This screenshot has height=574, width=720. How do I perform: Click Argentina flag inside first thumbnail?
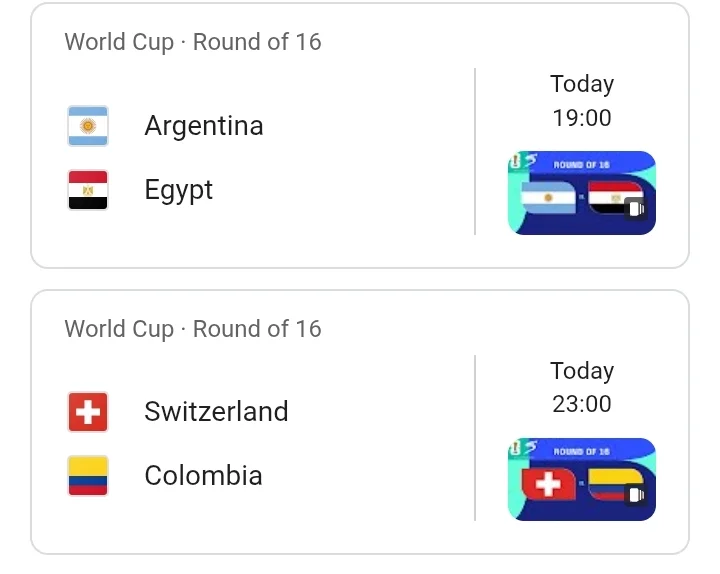tap(548, 197)
